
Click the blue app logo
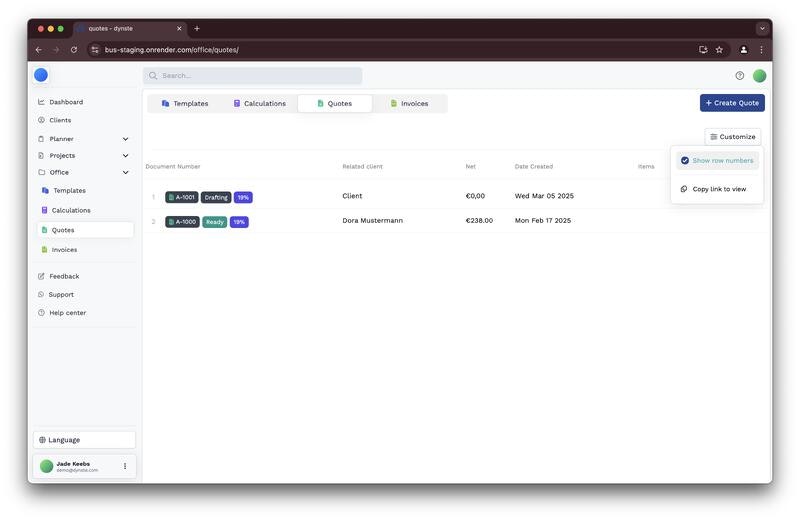(x=41, y=75)
